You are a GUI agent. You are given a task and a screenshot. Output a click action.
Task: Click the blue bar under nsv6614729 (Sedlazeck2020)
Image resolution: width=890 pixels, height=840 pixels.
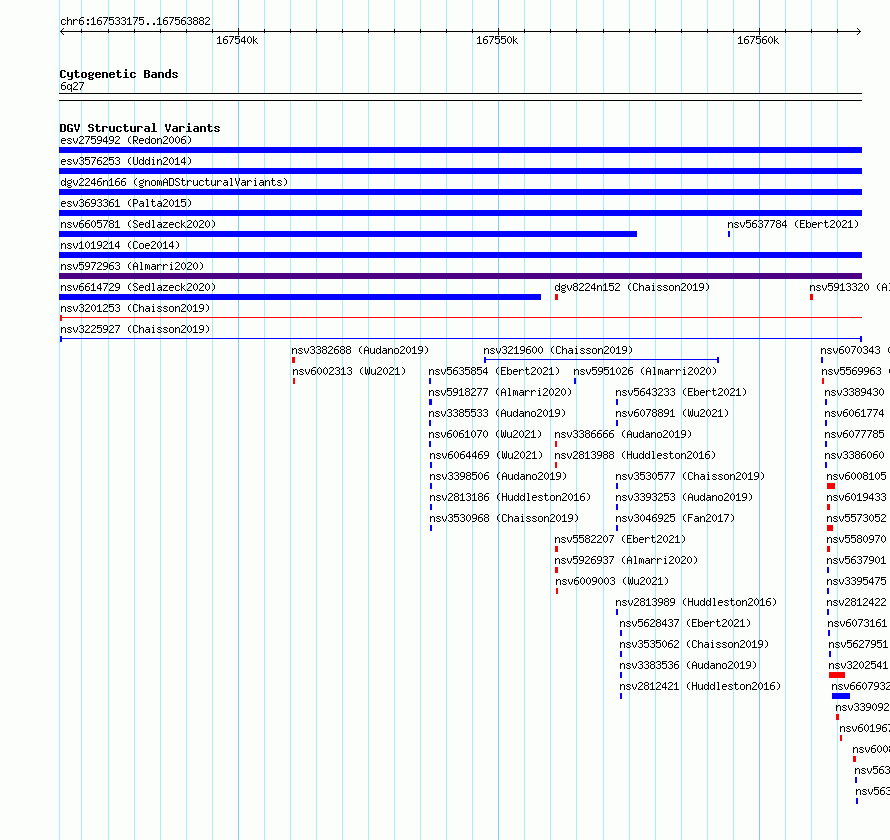point(300,297)
